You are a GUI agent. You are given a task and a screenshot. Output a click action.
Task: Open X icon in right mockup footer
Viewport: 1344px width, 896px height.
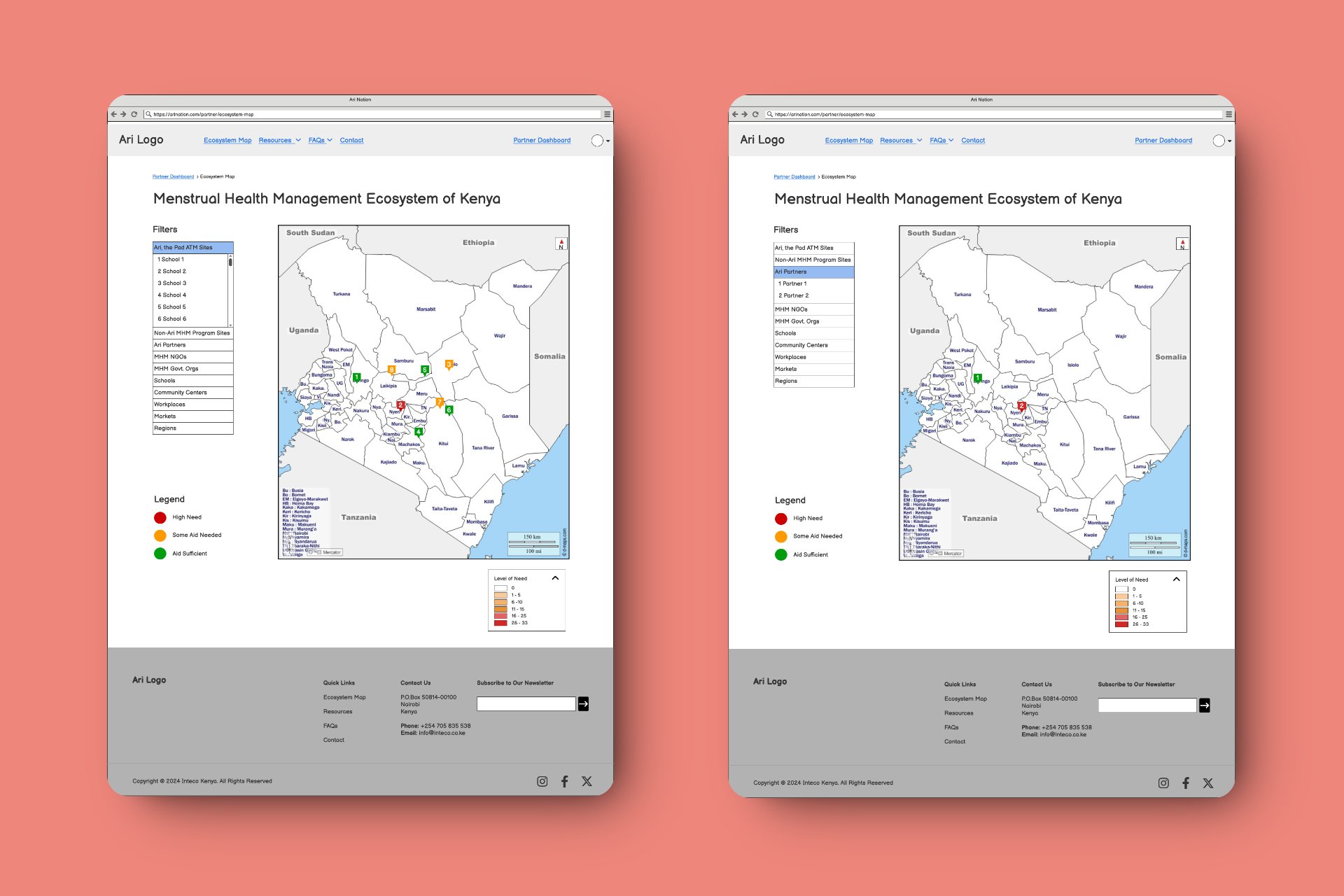pos(1208,783)
